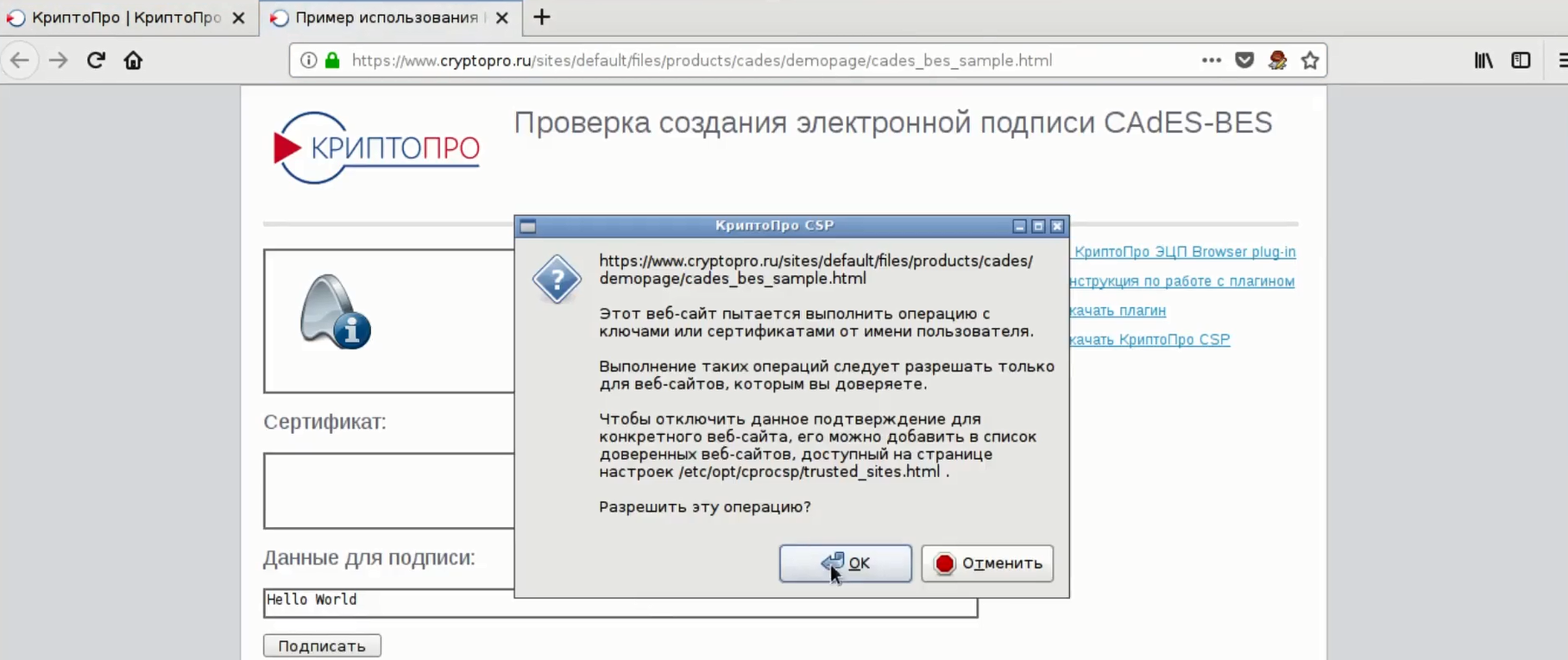Go back to the previous page
This screenshot has height=660, width=1568.
pos(20,60)
